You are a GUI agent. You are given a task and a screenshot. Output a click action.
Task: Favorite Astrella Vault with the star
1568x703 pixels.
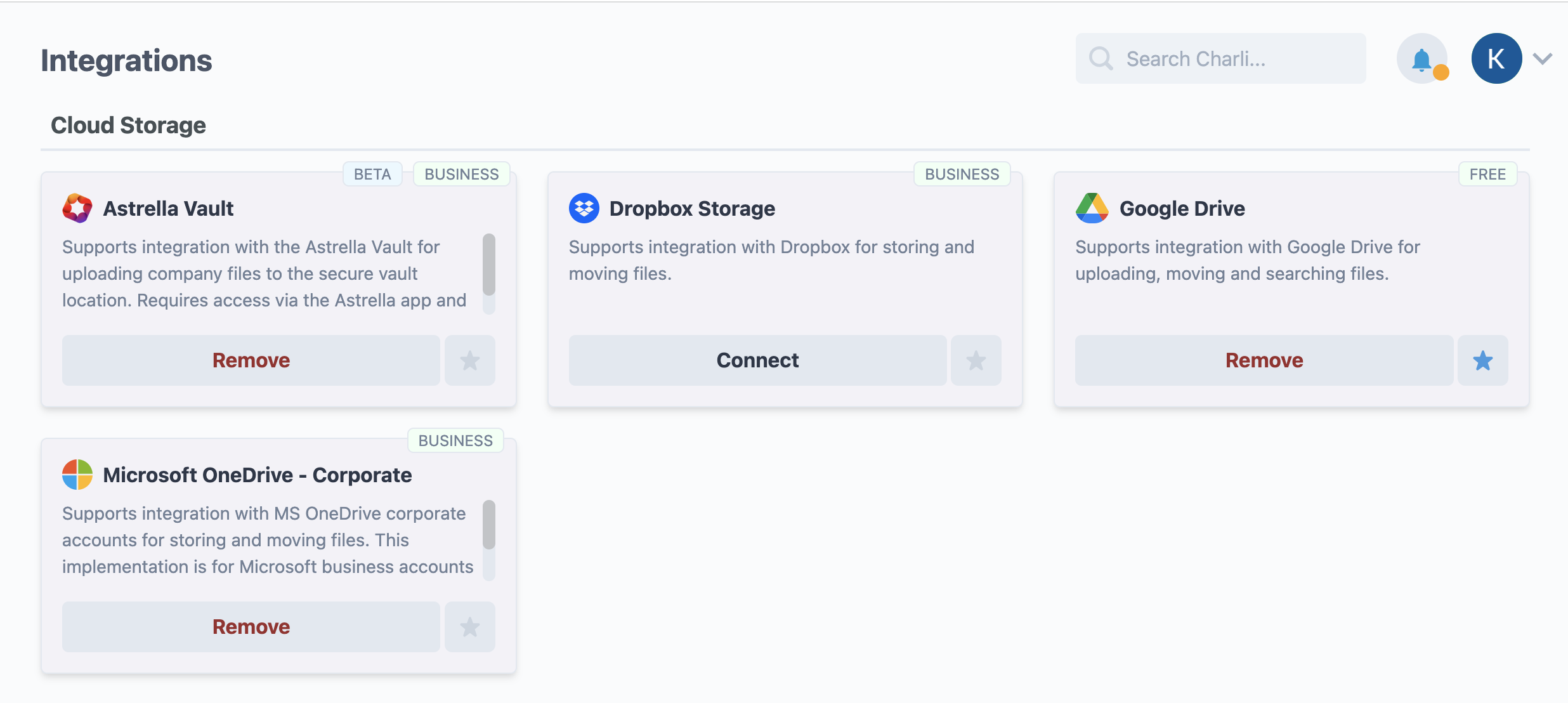click(470, 360)
